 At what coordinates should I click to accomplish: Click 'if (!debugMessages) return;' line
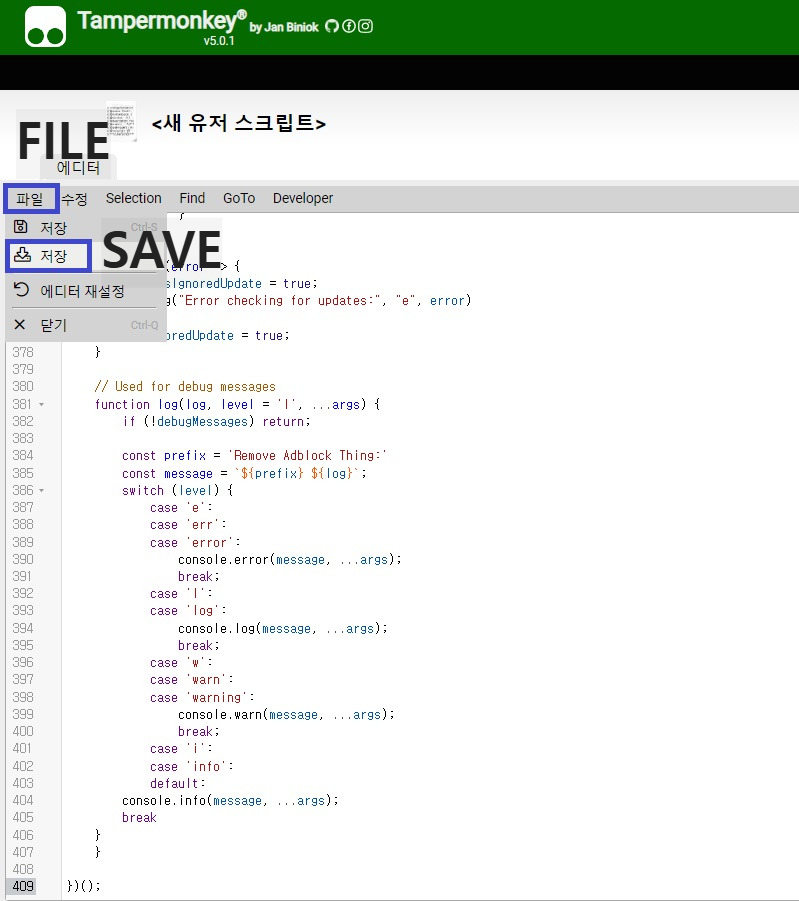pos(216,422)
